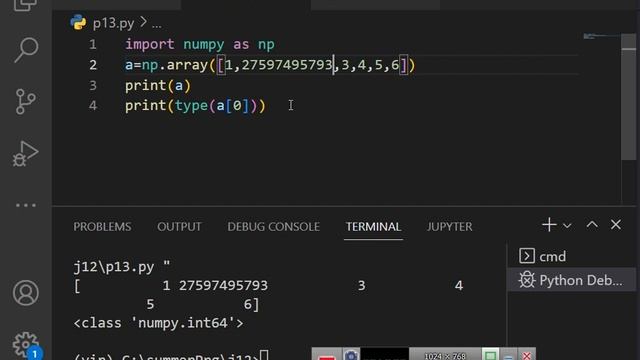Click line number 1 in gutter
Screen dimensions: 640x360
[x=93, y=44]
